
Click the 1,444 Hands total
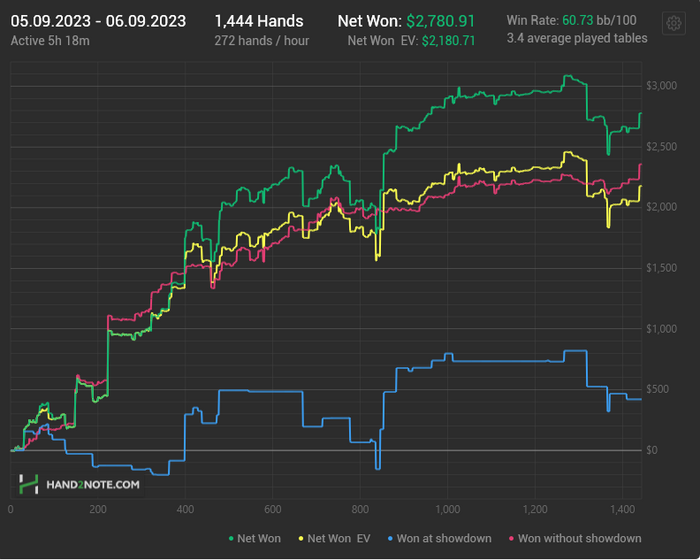click(259, 21)
